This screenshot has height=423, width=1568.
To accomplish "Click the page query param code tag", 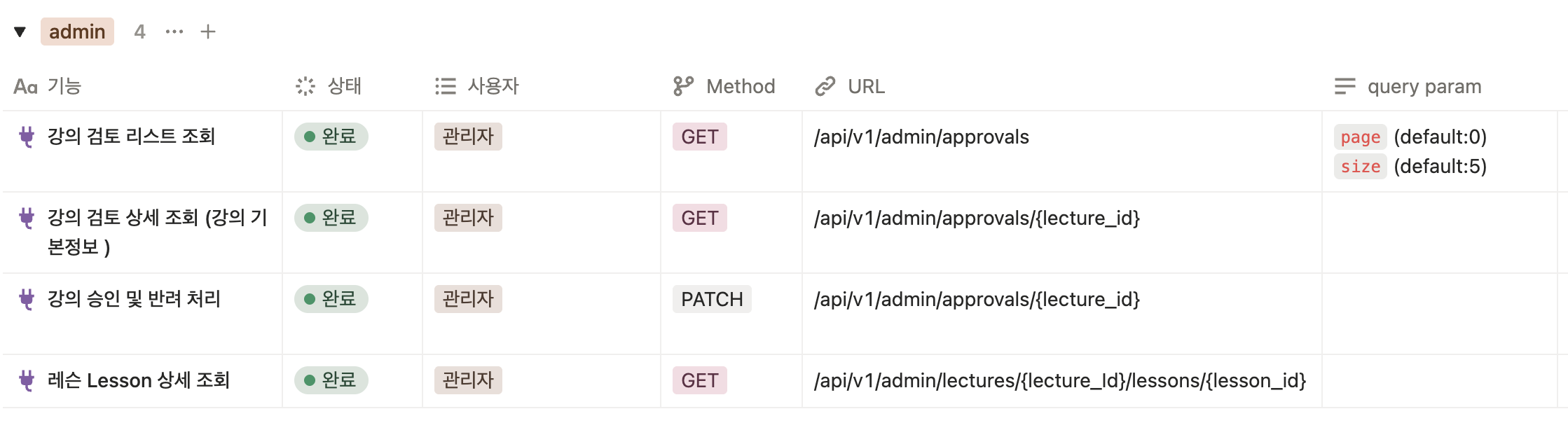I will tap(1360, 137).
